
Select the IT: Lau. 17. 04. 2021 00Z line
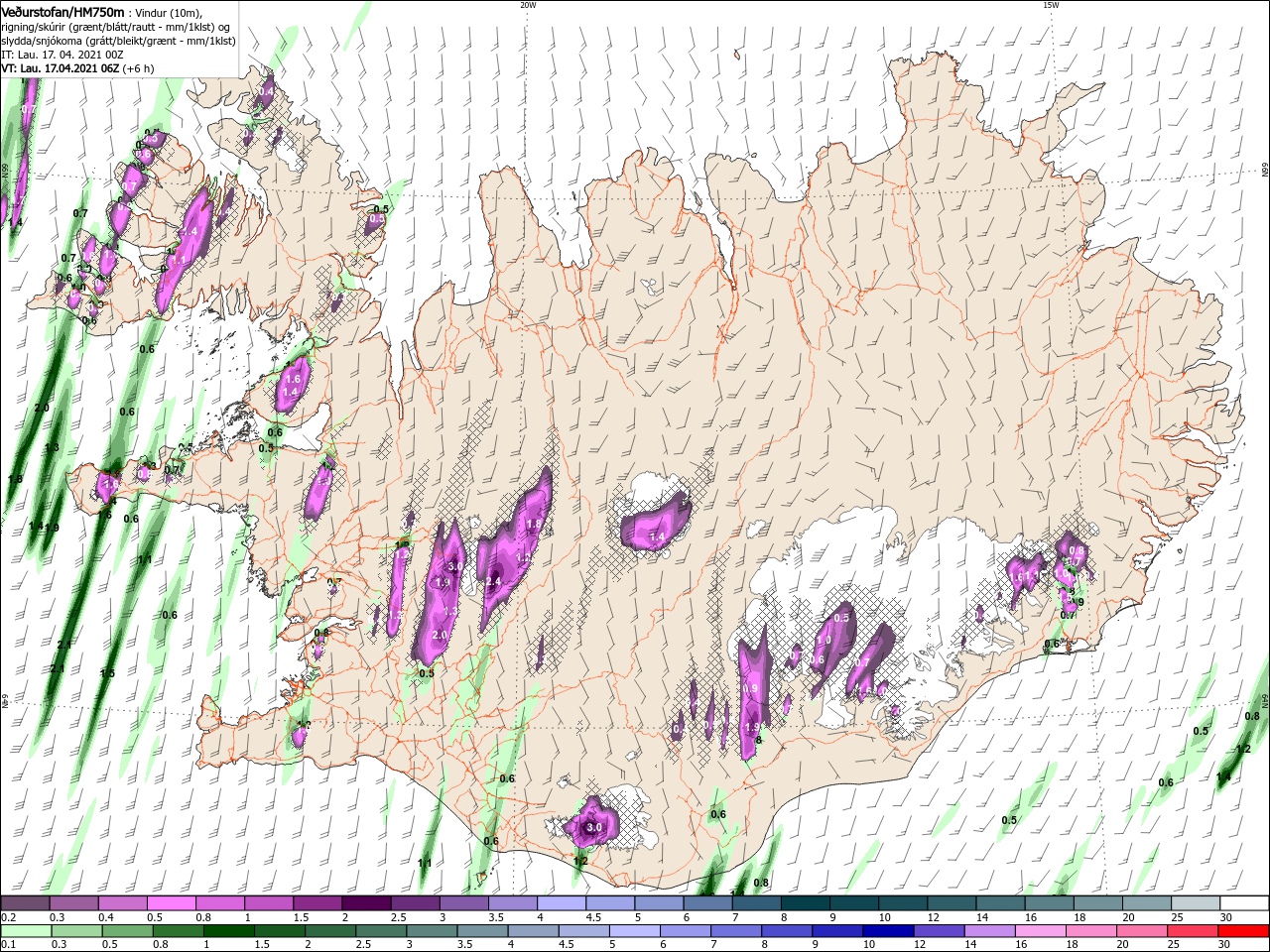(63, 55)
